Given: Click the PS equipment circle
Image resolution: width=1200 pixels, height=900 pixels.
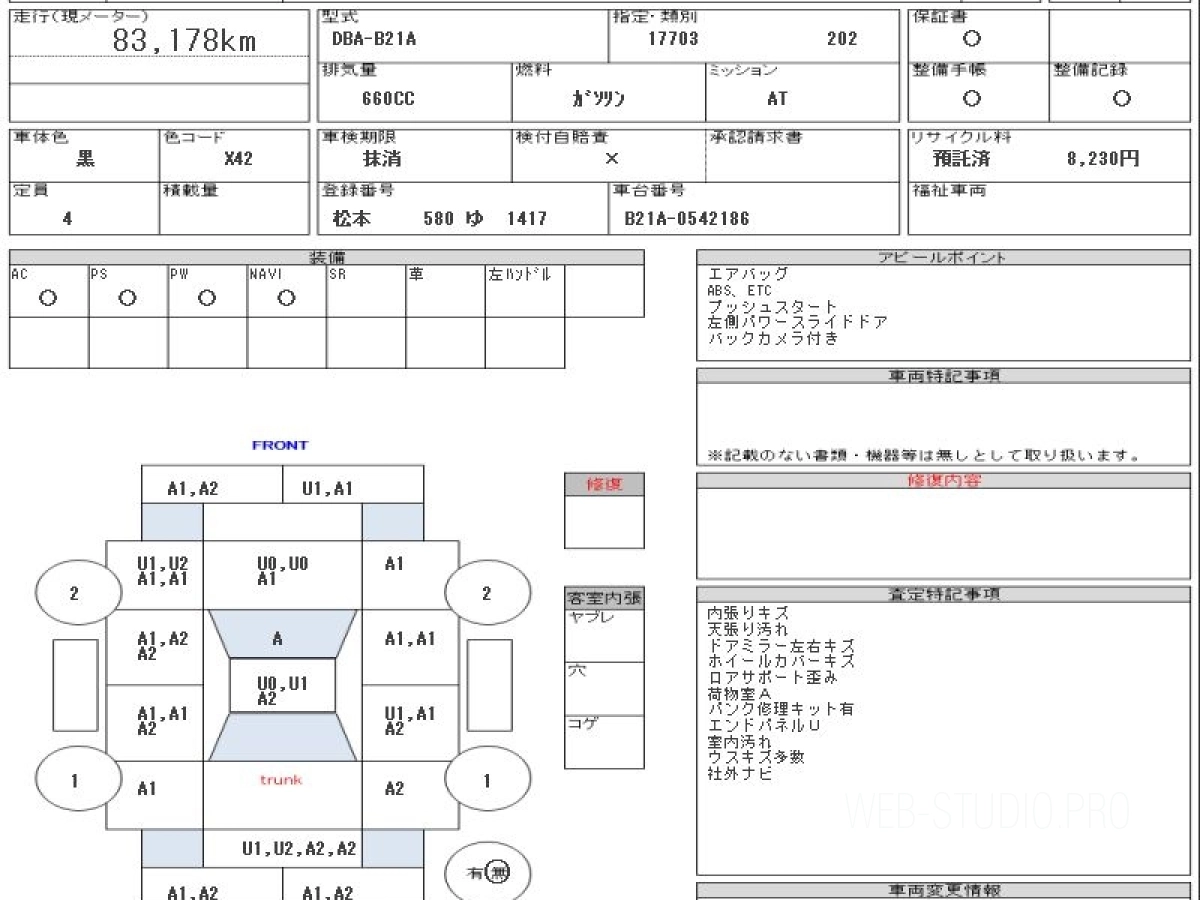Looking at the screenshot, I should click(127, 298).
